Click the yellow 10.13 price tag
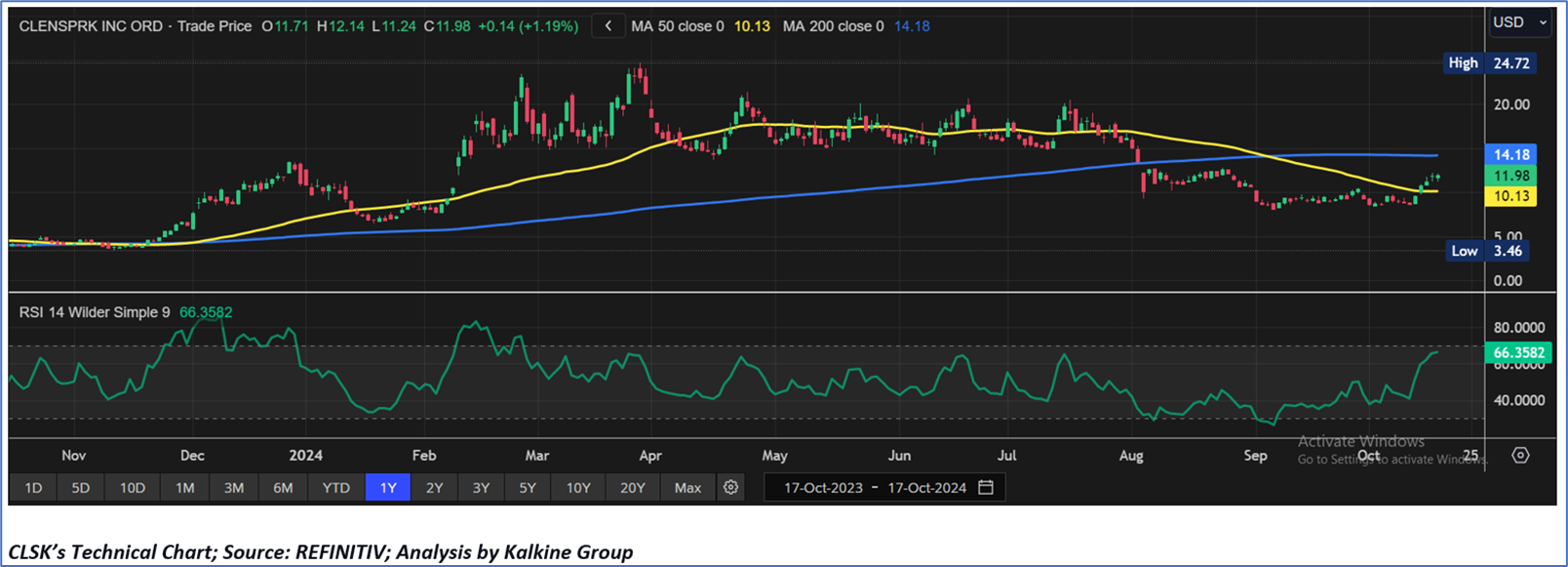This screenshot has height=567, width=1568. point(1510,196)
